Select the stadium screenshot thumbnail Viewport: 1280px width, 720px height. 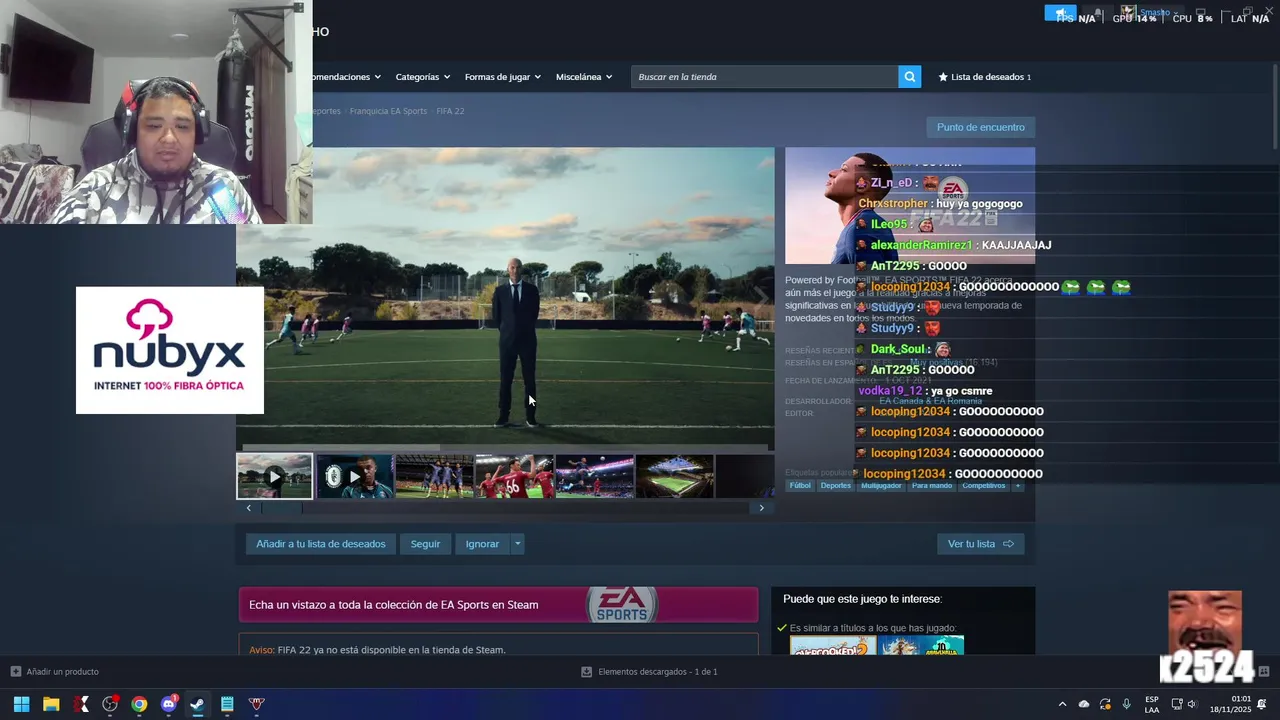coord(674,476)
